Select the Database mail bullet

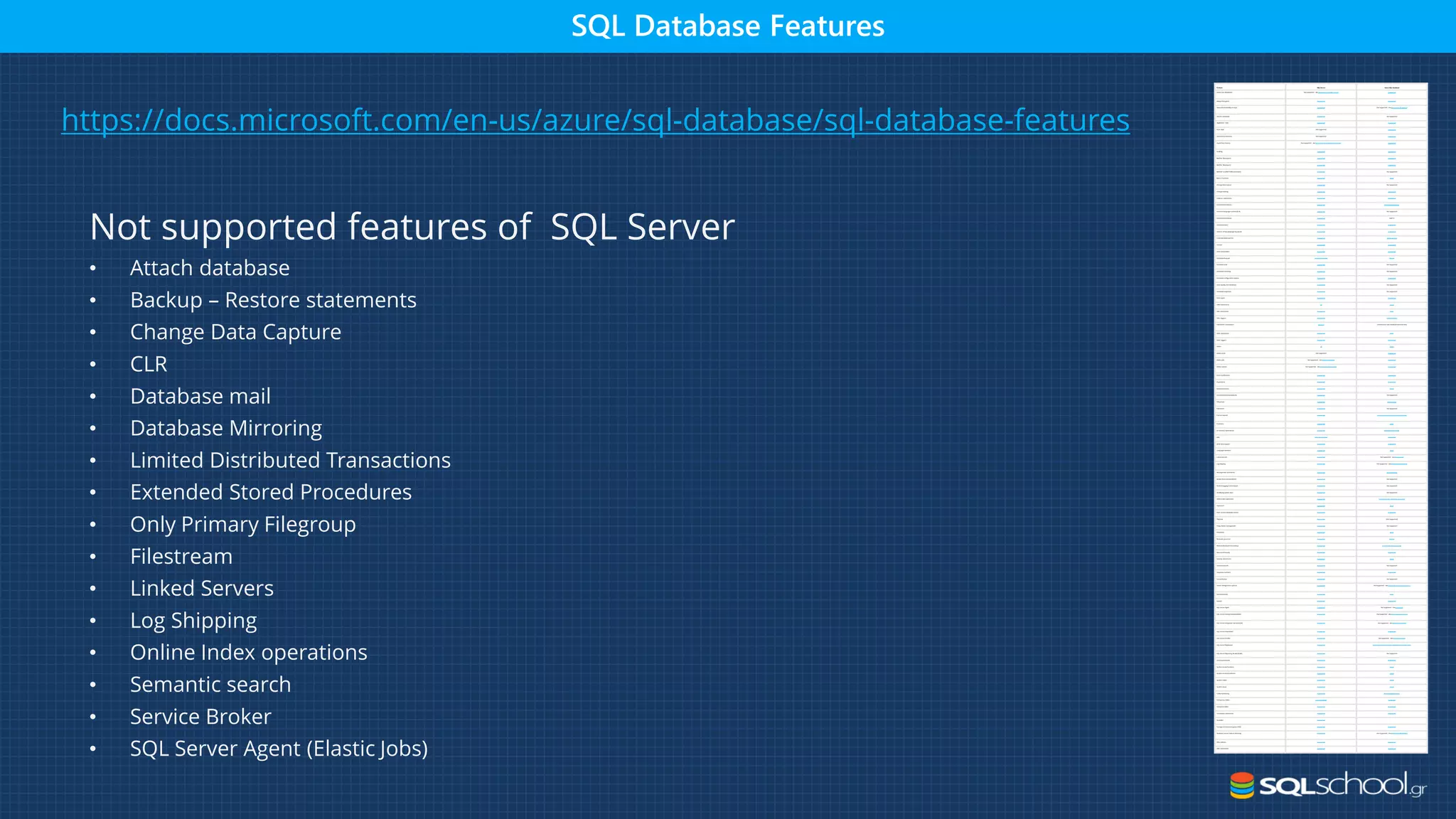[200, 396]
